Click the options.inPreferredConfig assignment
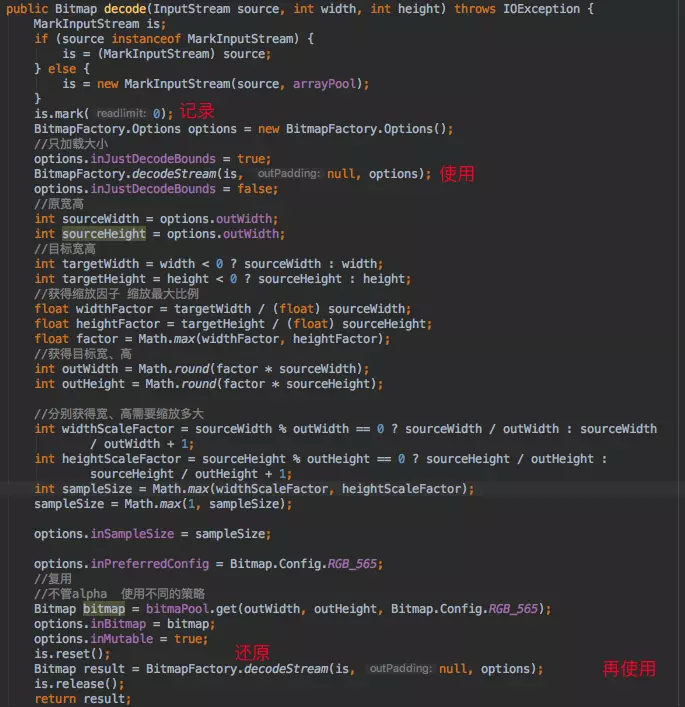 click(x=209, y=564)
